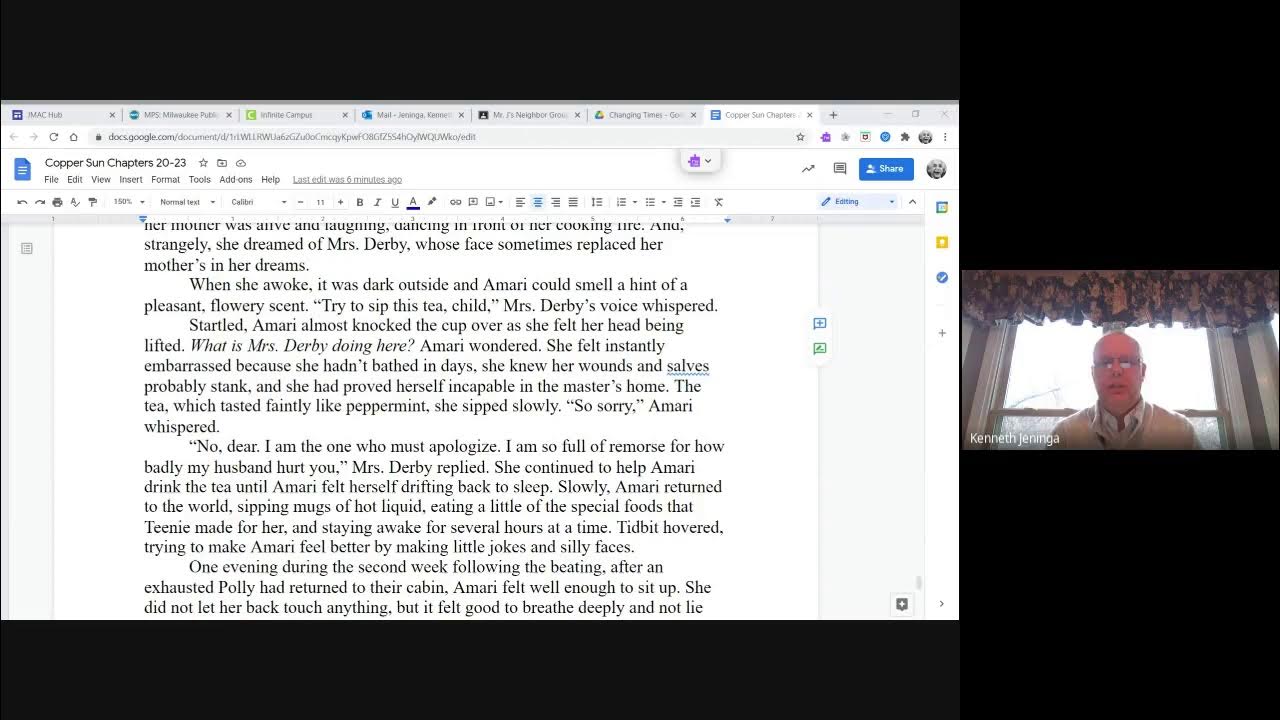Show document outline icon
Viewport: 1280px width, 720px height.
click(27, 248)
